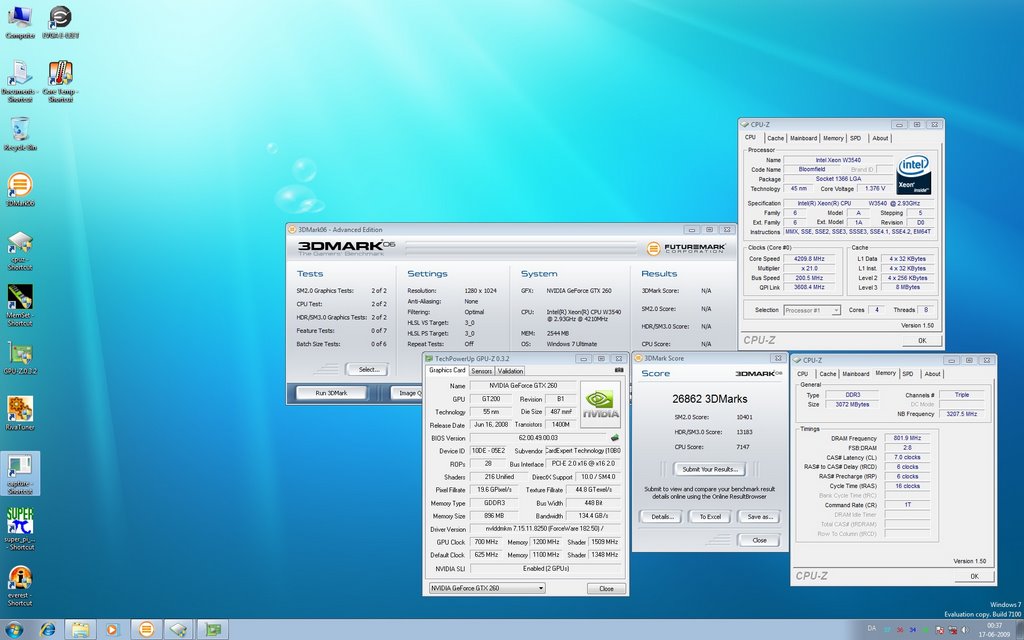Launch the everest shortcut icon

20,585
